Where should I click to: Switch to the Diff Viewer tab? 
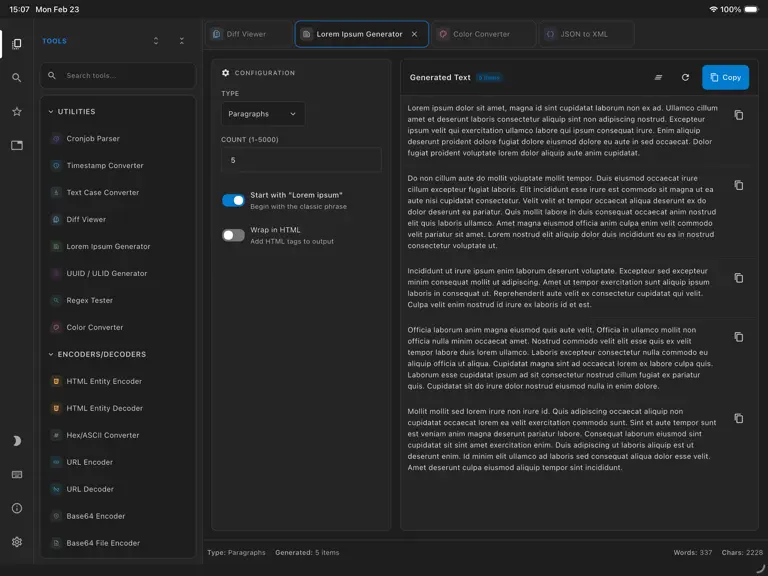[248, 34]
